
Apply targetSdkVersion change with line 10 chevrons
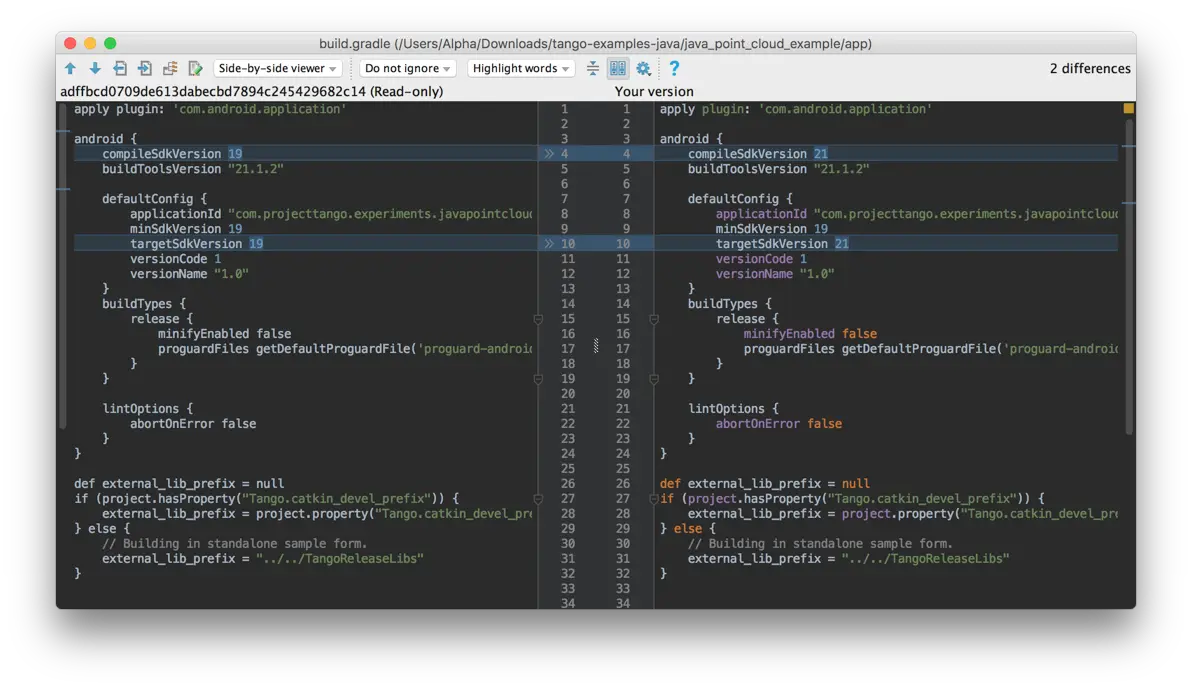548,244
